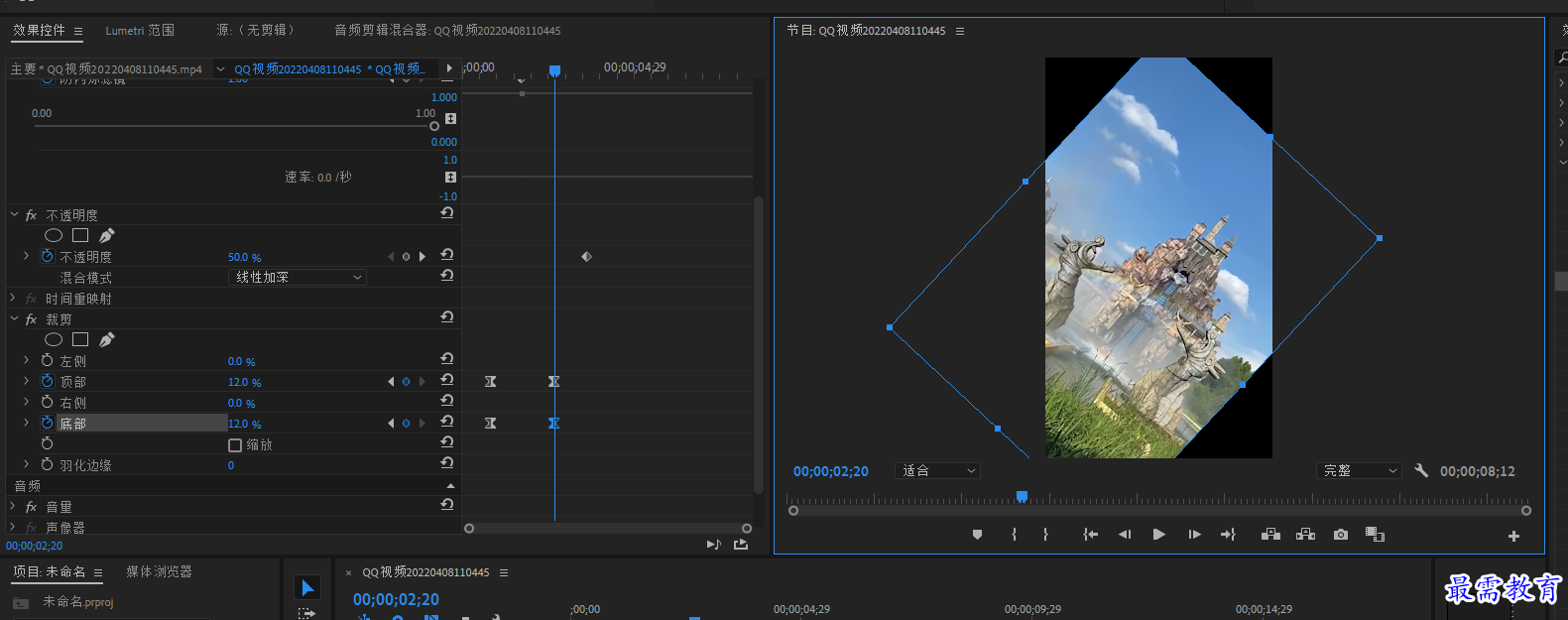This screenshot has height=620, width=1568.
Task: Open the 项目: 未命名 panel menu
Action: (x=98, y=573)
